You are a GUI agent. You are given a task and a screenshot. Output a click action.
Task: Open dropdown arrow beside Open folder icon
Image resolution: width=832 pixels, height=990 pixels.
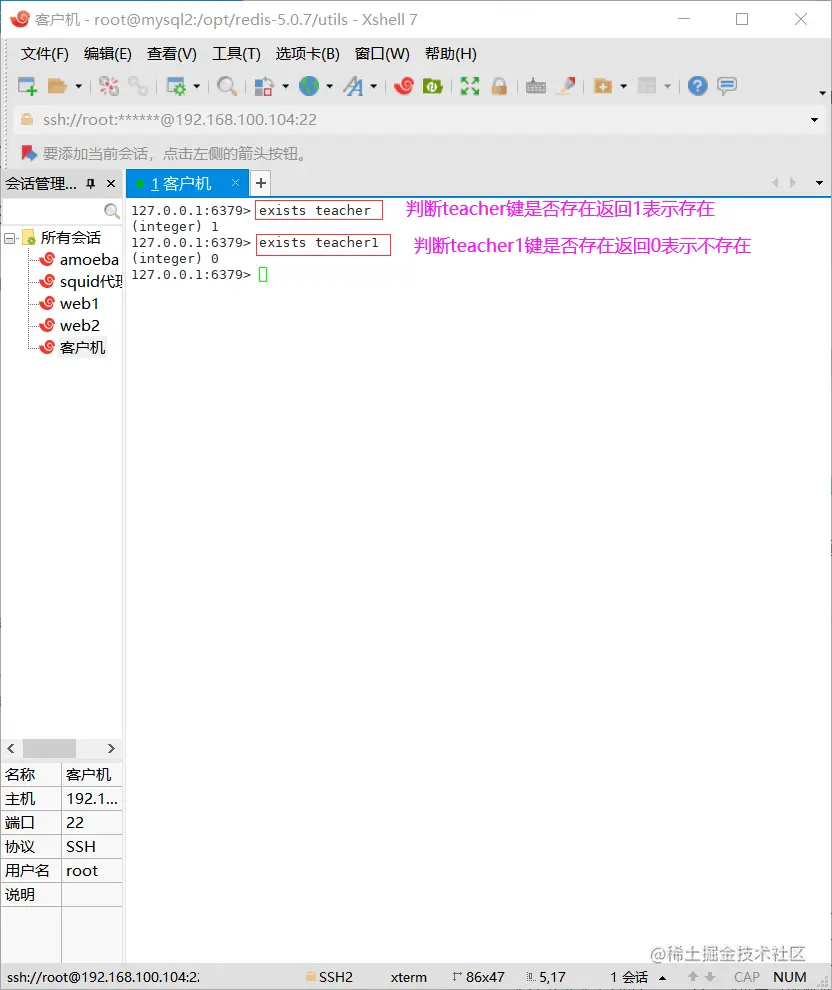click(78, 86)
